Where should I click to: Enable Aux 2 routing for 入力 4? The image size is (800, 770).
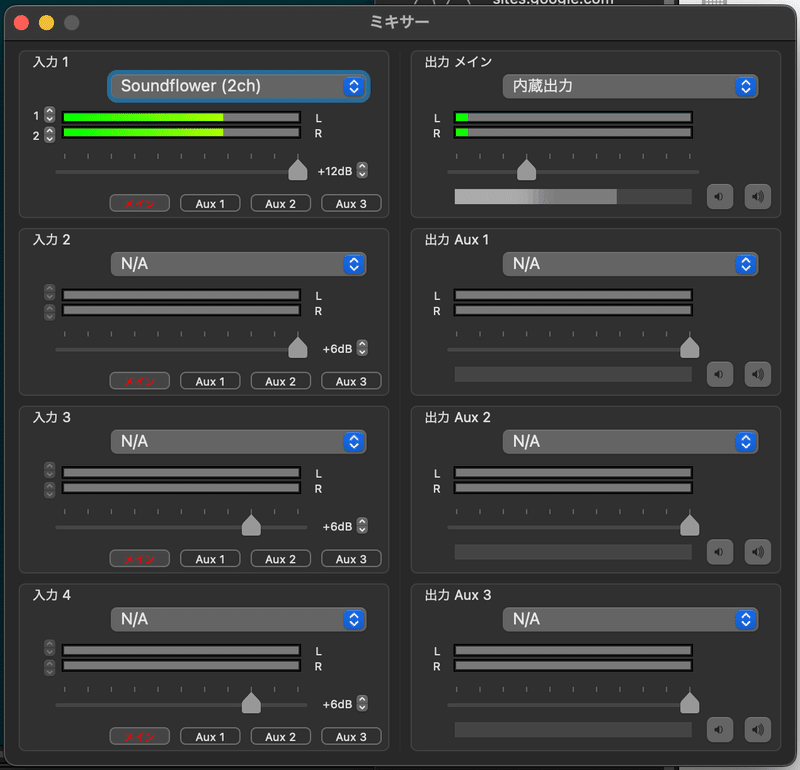281,736
